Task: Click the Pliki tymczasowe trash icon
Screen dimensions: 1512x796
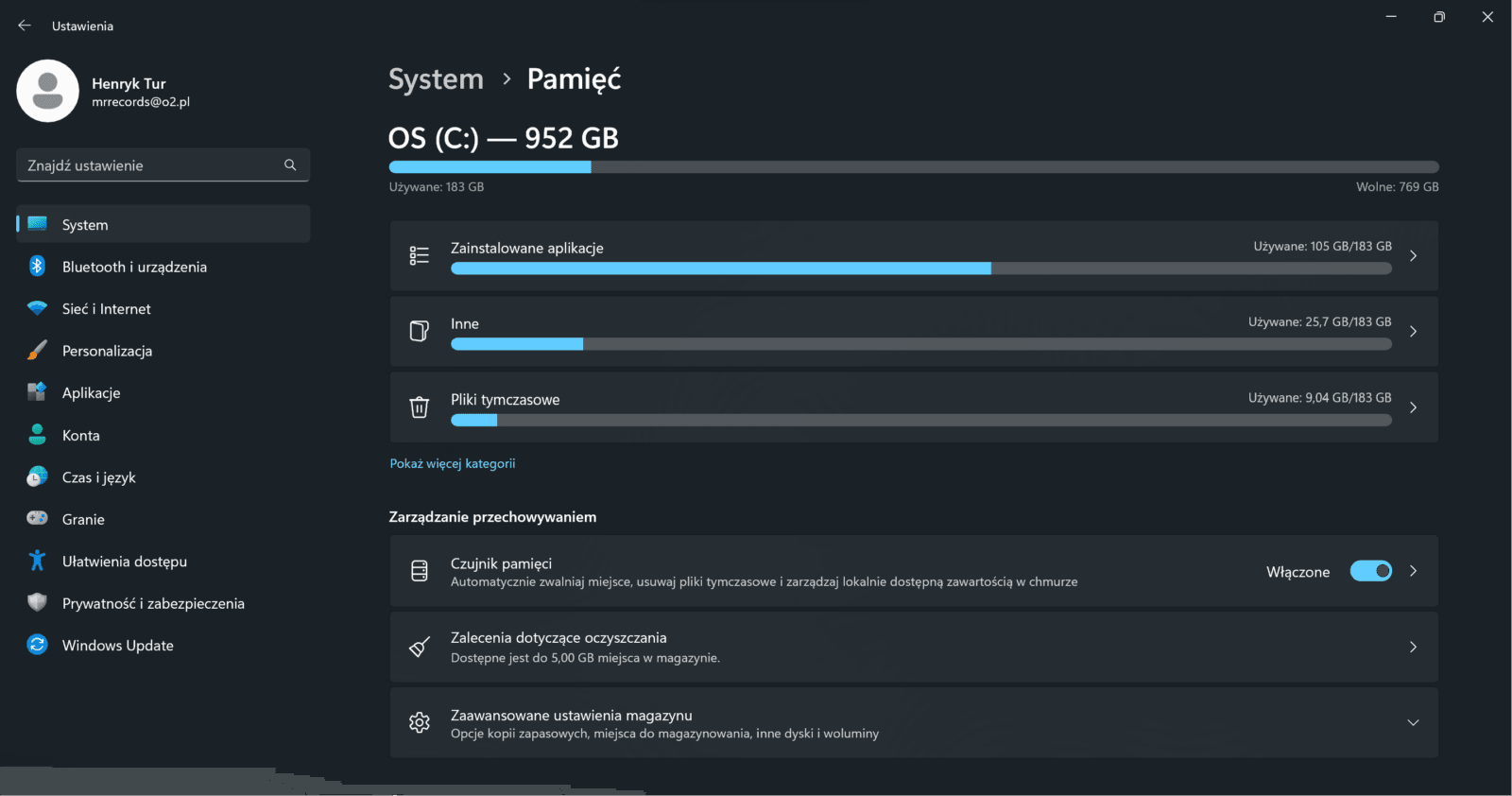Action: pyautogui.click(x=420, y=407)
